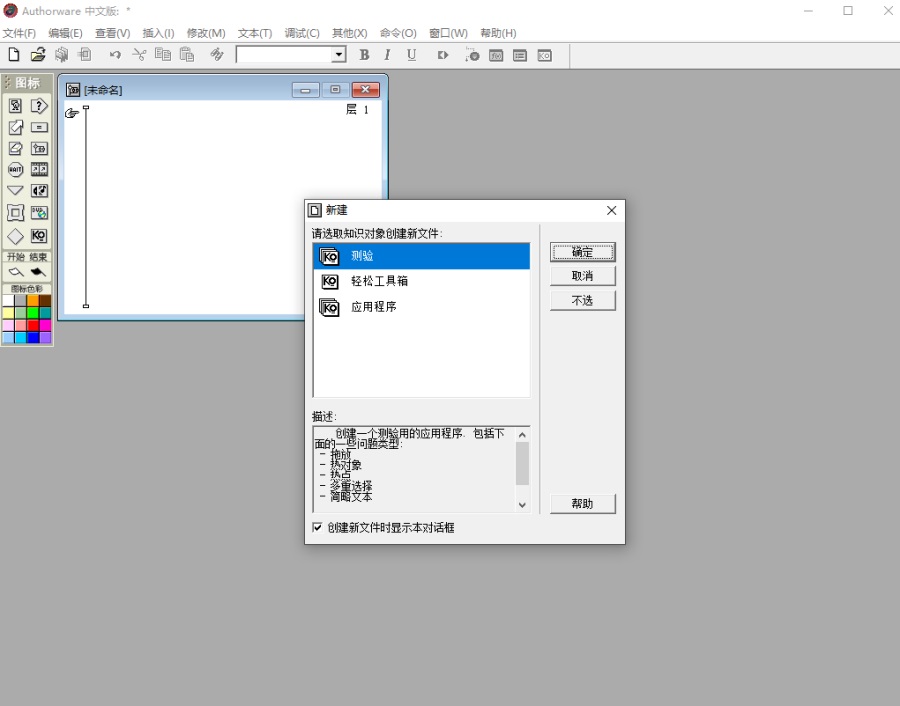The width and height of the screenshot is (900, 706).
Task: Select the Decision diamond icon
Action: [15, 236]
